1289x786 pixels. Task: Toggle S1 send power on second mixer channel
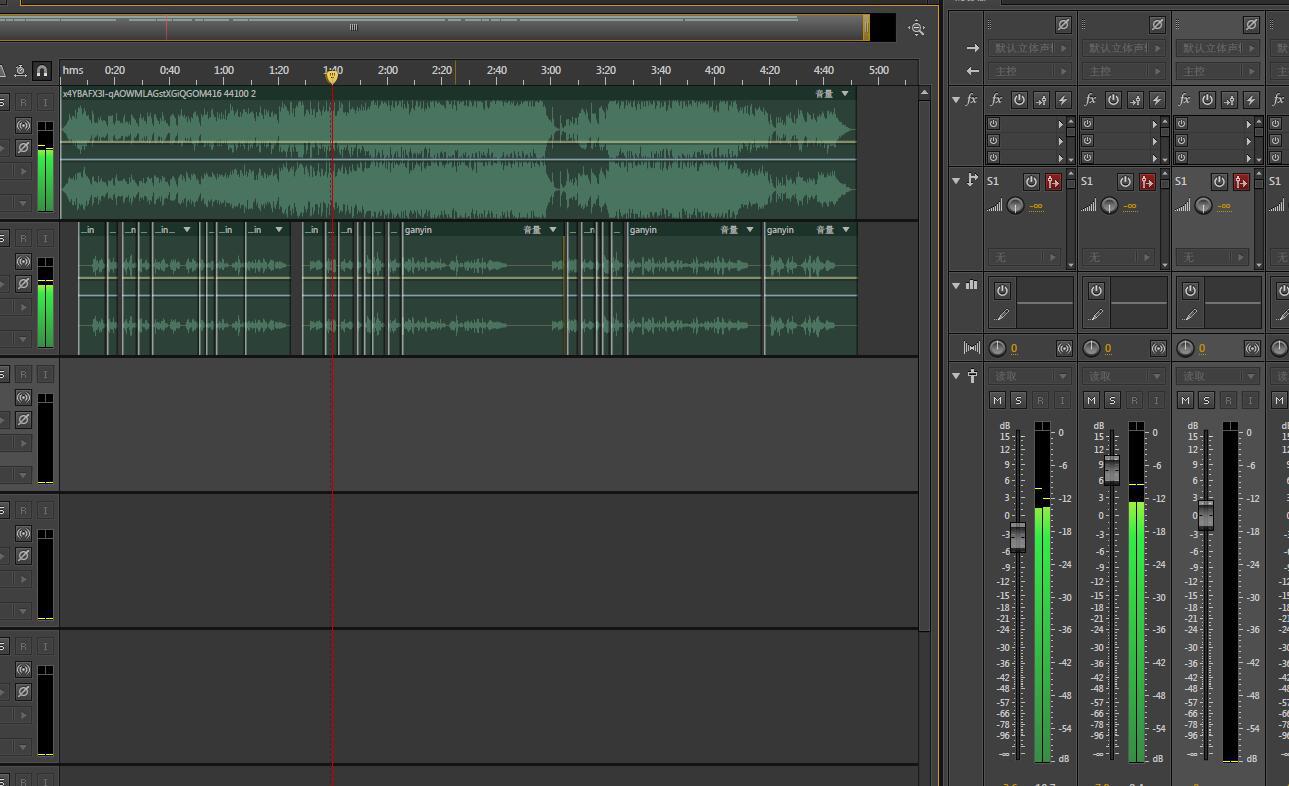click(x=1125, y=181)
